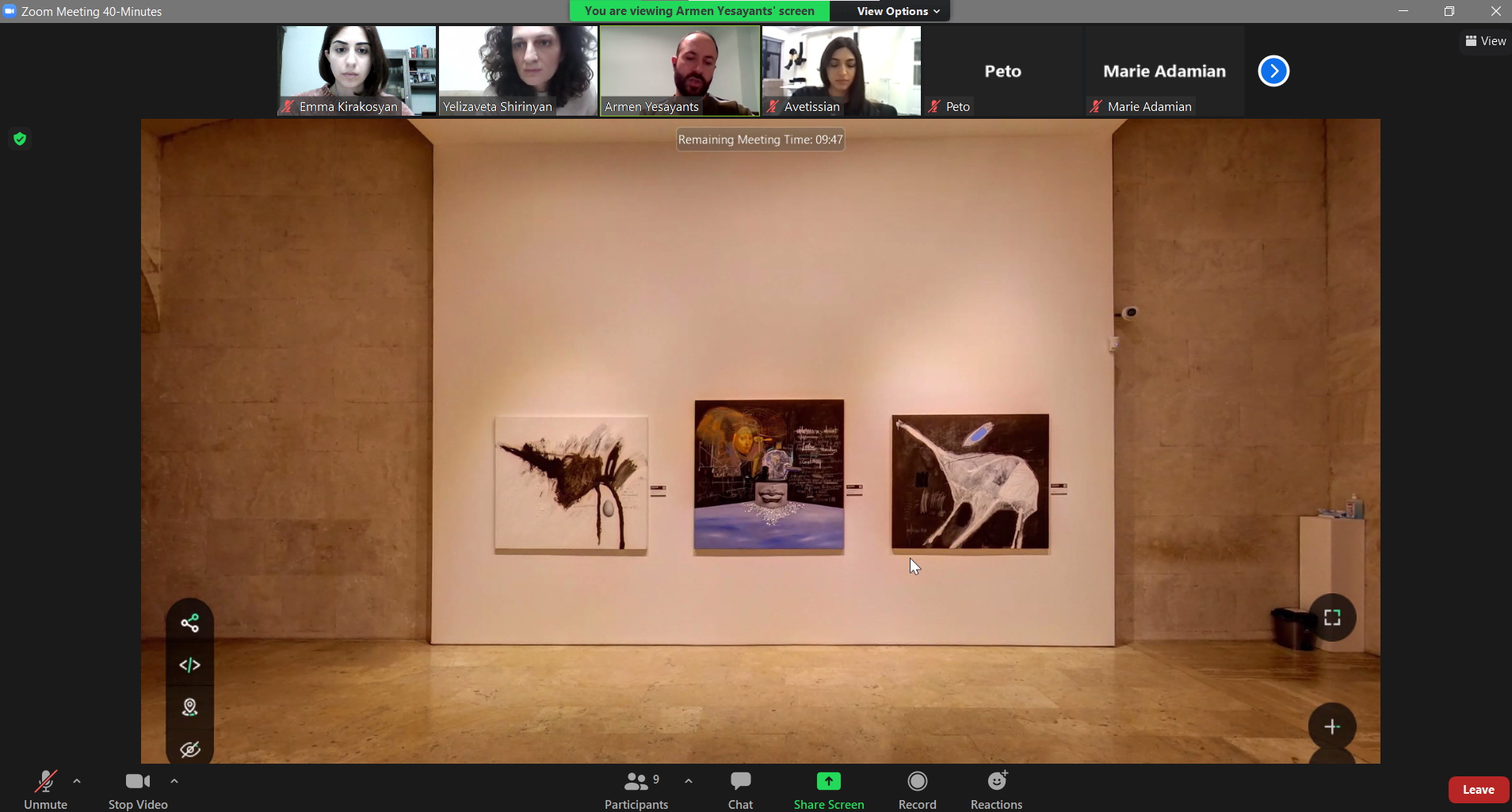Select Avetissian's video thumbnail

tap(842, 71)
